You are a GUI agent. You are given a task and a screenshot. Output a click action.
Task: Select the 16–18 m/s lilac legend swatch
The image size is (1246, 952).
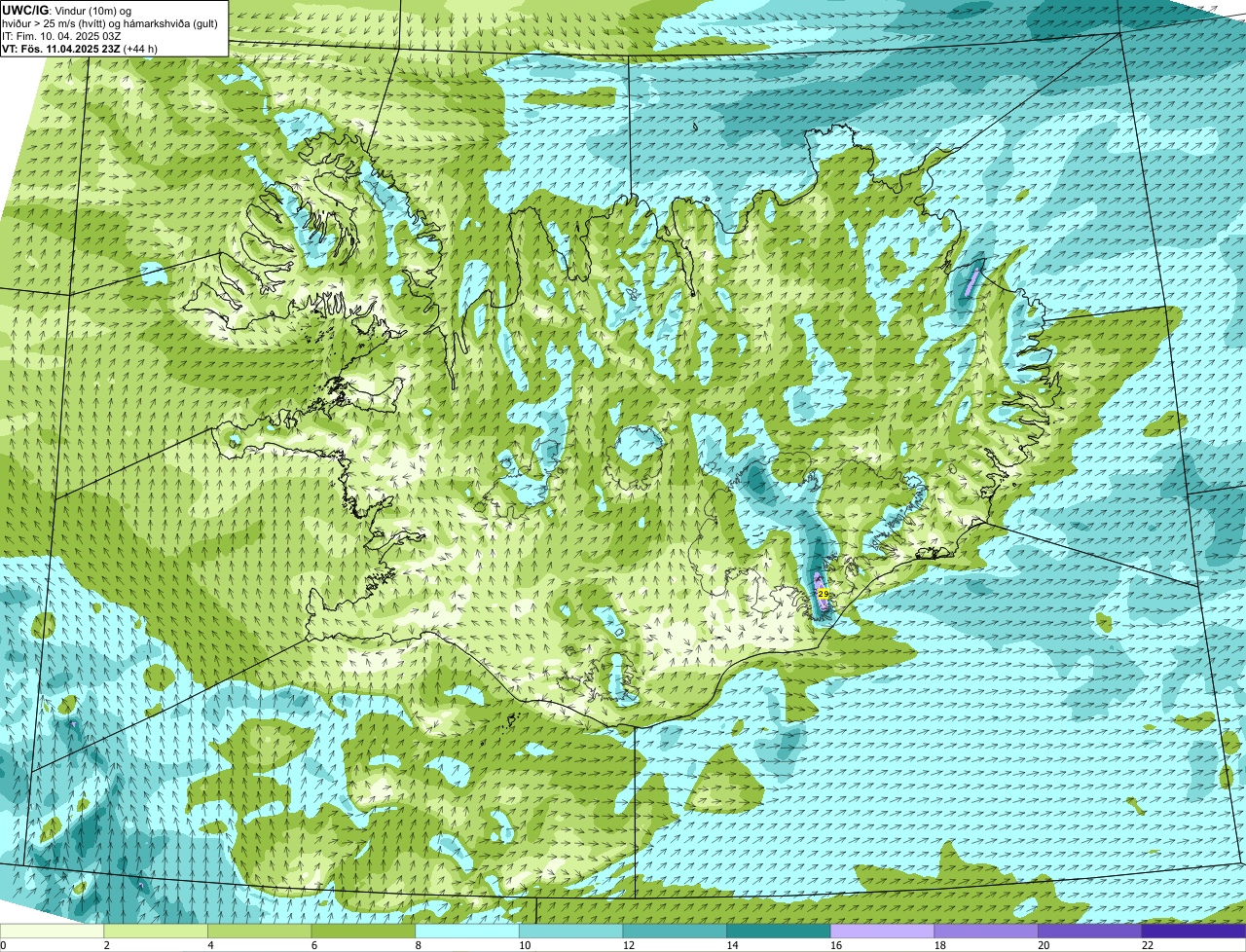[x=882, y=931]
